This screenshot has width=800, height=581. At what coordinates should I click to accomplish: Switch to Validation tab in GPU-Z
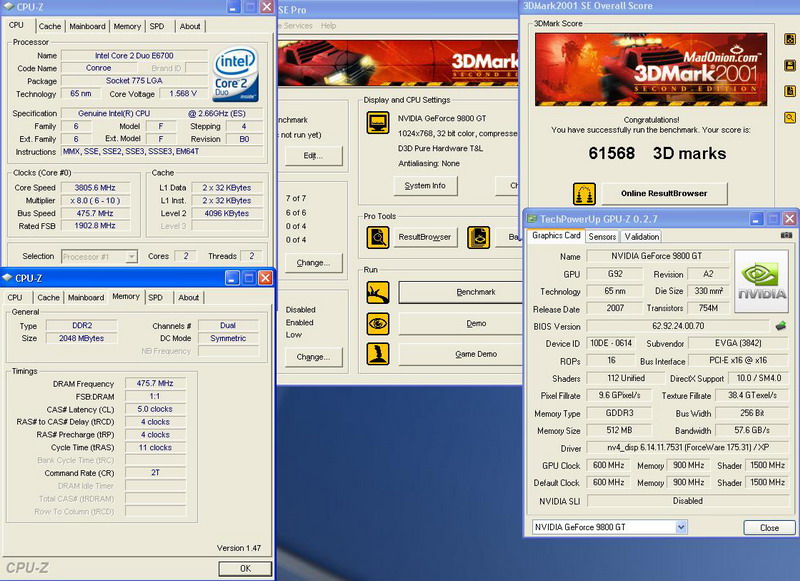pos(641,236)
